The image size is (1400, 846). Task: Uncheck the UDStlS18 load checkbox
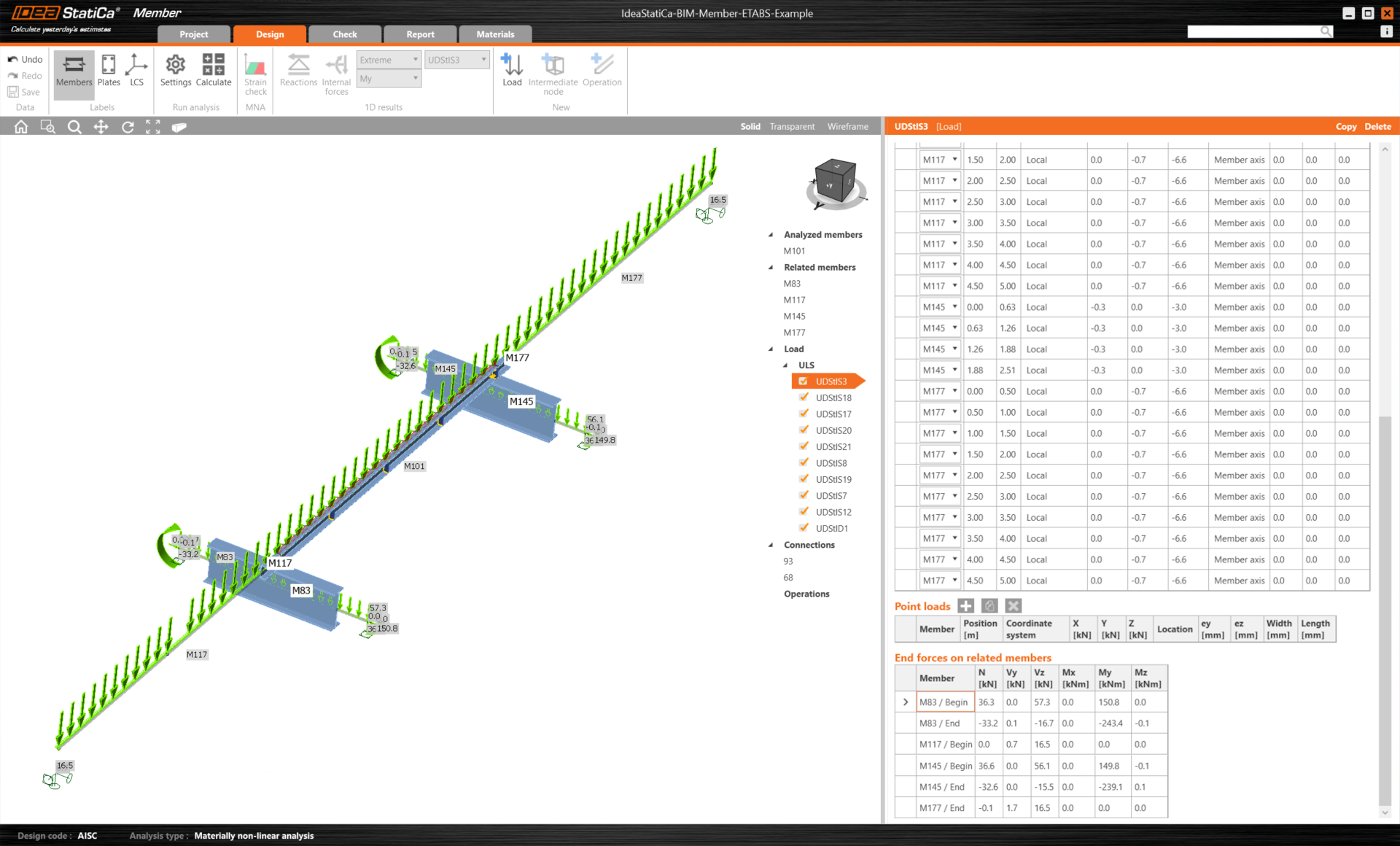pos(804,397)
